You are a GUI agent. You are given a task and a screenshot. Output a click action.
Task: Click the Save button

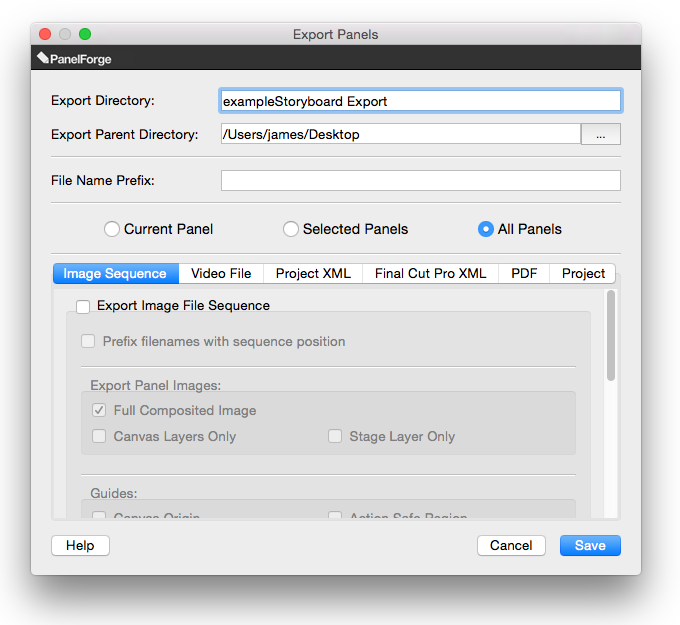point(590,545)
